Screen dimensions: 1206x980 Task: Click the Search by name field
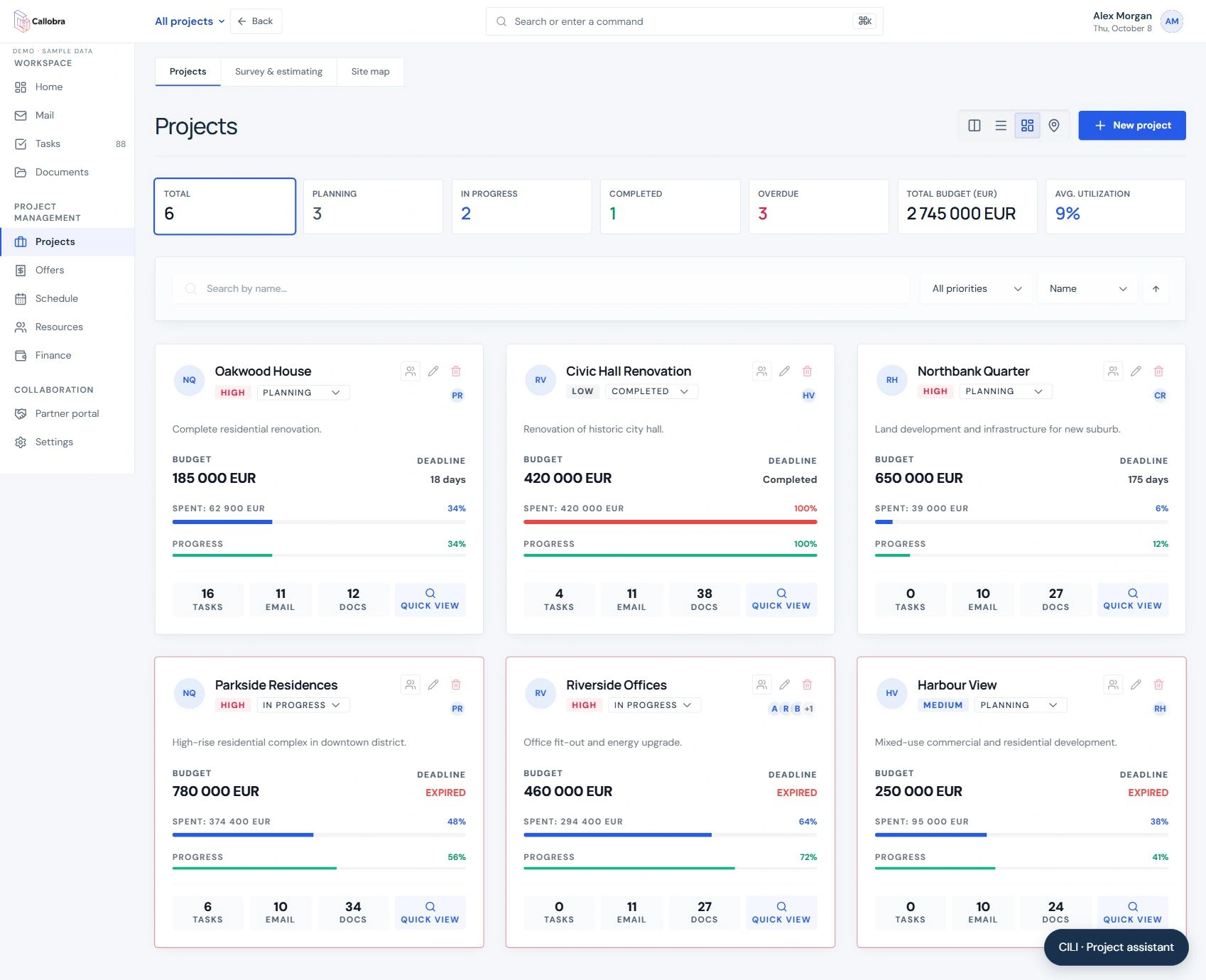click(541, 289)
